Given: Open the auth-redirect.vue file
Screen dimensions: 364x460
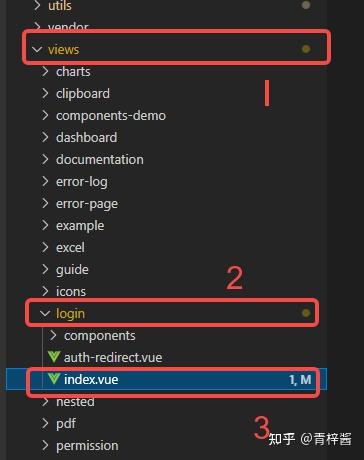Looking at the screenshot, I should pyautogui.click(x=113, y=357).
